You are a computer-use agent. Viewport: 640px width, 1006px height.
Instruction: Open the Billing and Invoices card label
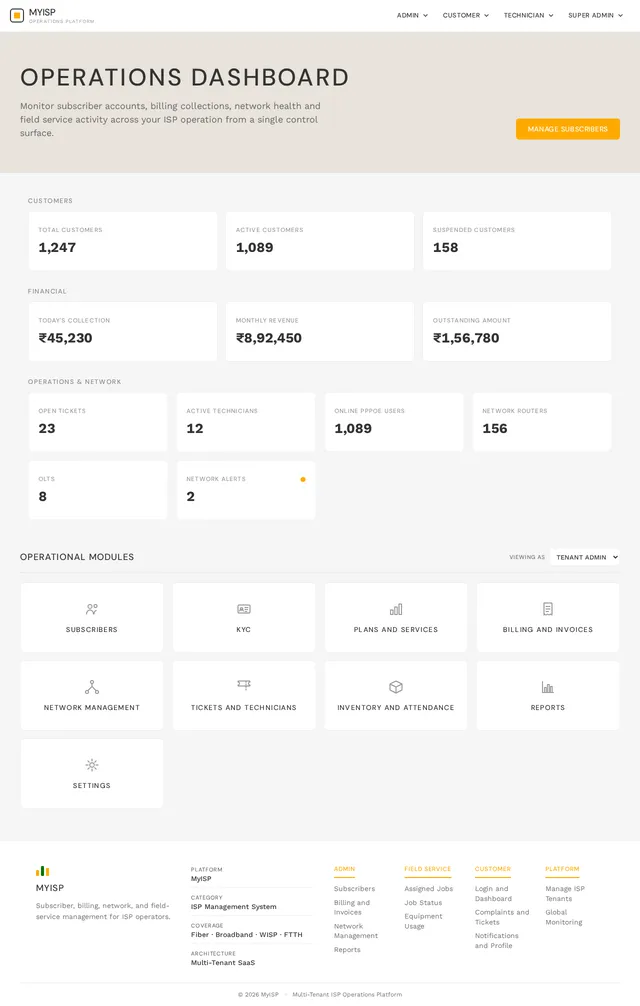coord(548,629)
